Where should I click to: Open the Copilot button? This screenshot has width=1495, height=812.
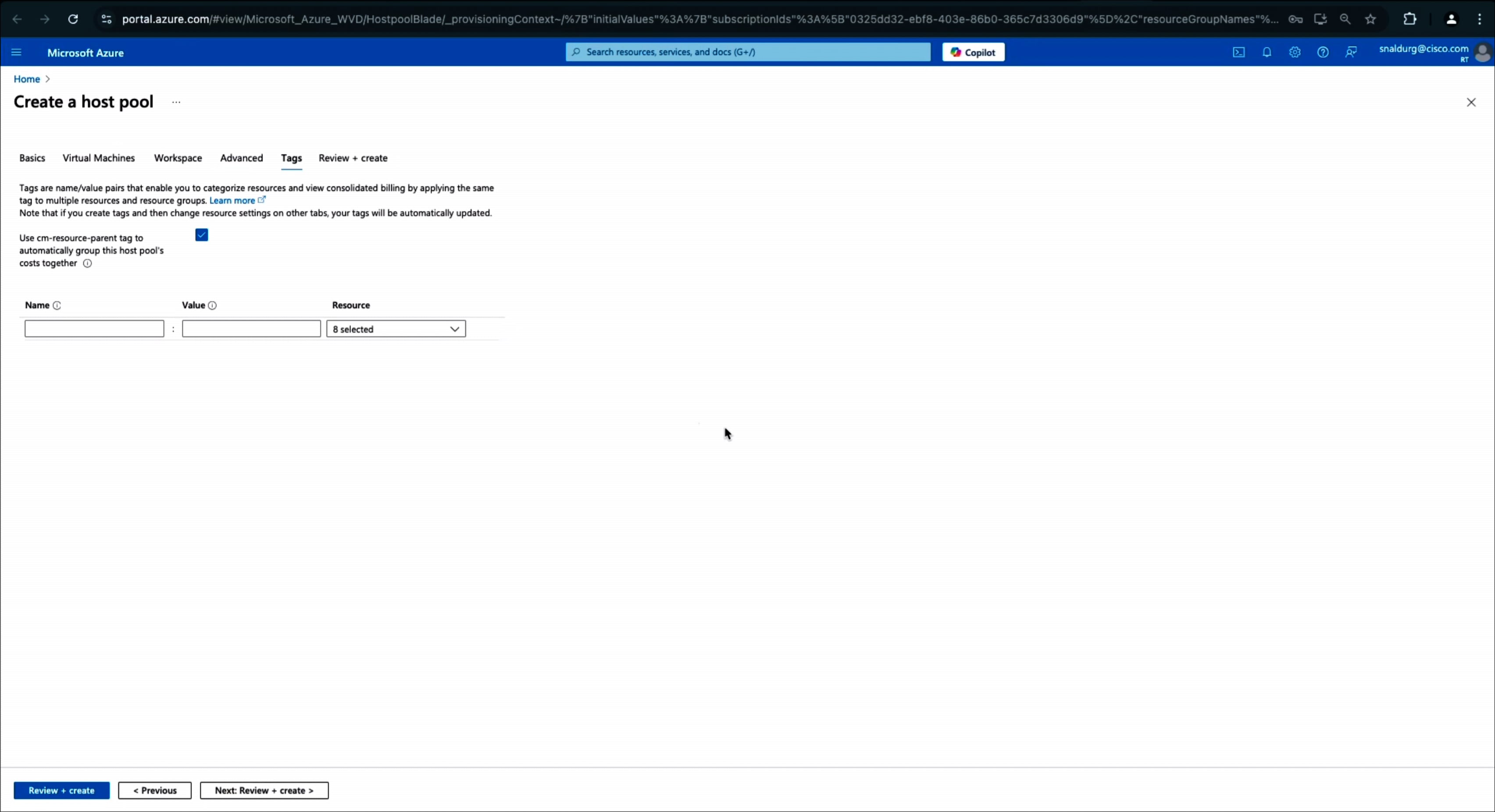click(973, 52)
